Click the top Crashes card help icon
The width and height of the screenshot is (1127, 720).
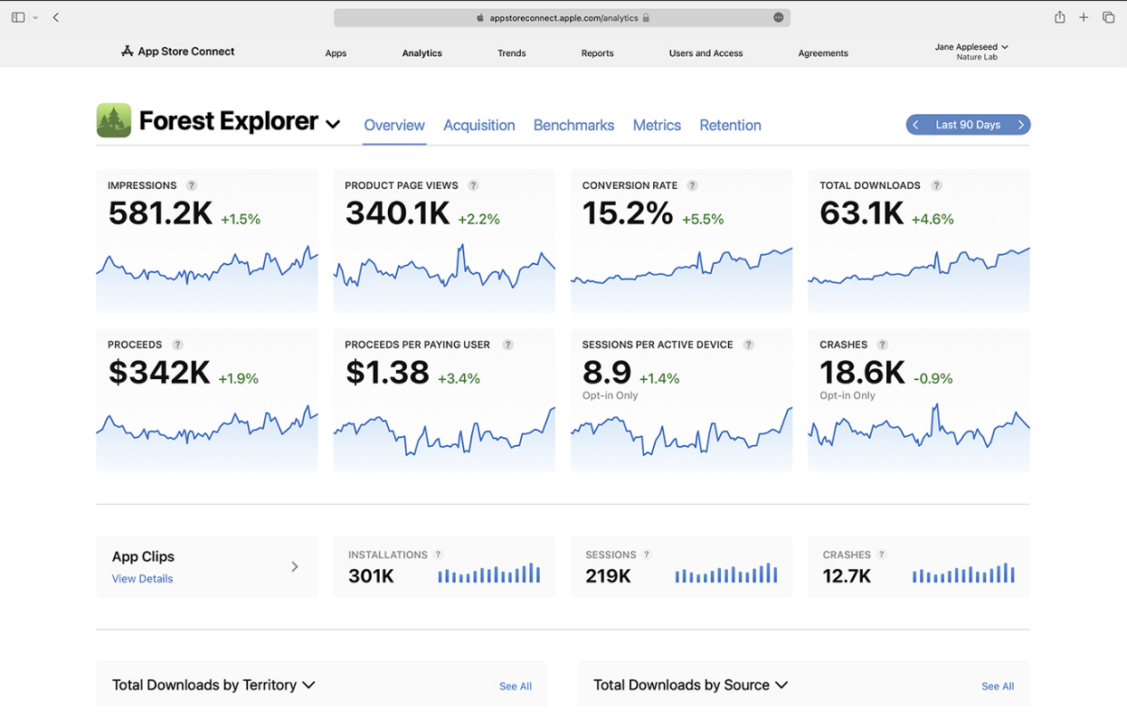(x=883, y=345)
